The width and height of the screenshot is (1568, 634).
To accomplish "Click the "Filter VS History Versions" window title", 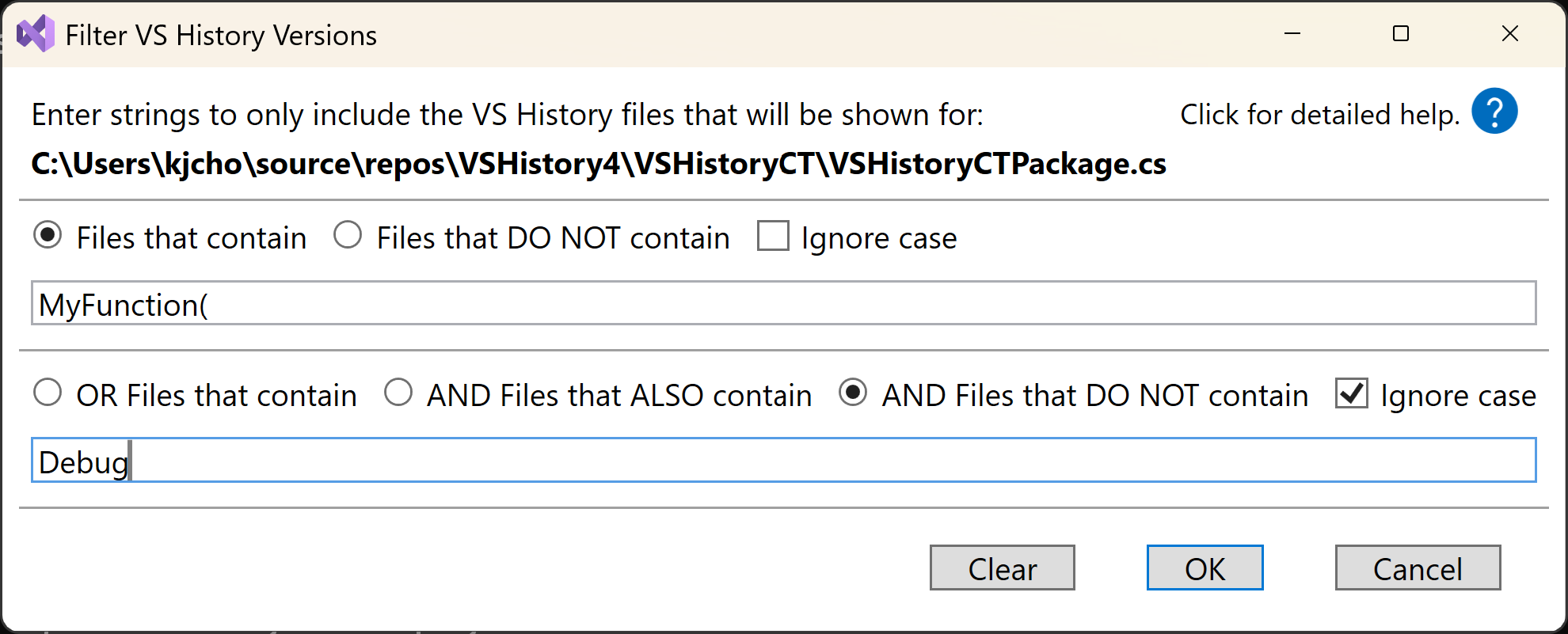I will click(221, 36).
